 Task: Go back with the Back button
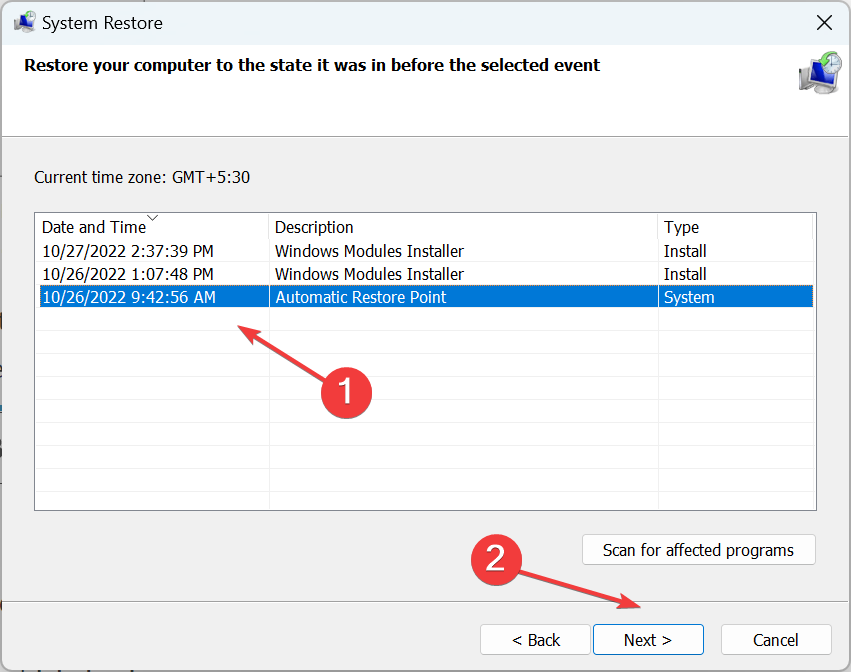pyautogui.click(x=536, y=640)
